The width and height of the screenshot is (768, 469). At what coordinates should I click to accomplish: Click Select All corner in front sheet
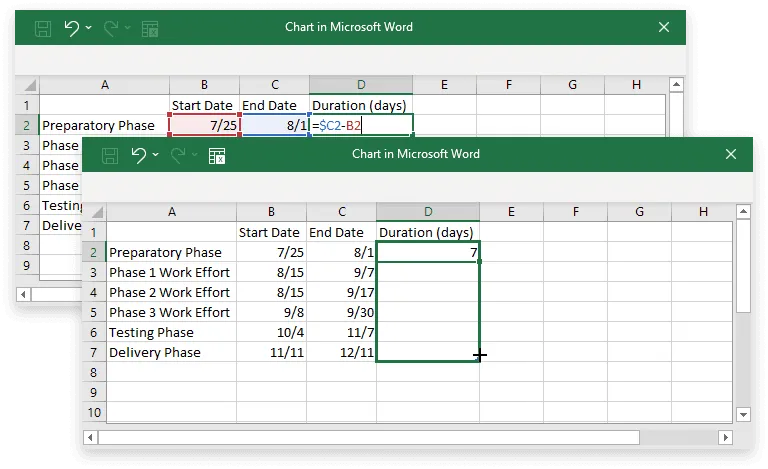pyautogui.click(x=97, y=212)
